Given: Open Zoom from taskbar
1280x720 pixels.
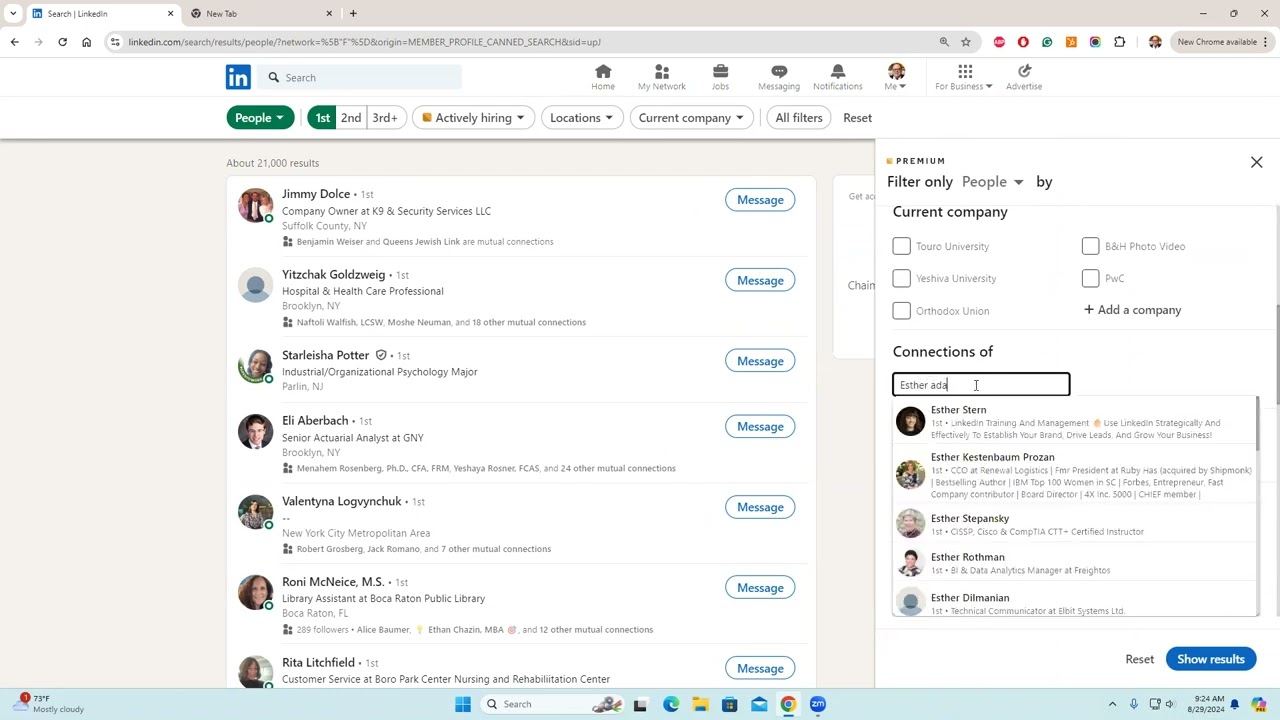Looking at the screenshot, I should tap(818, 704).
